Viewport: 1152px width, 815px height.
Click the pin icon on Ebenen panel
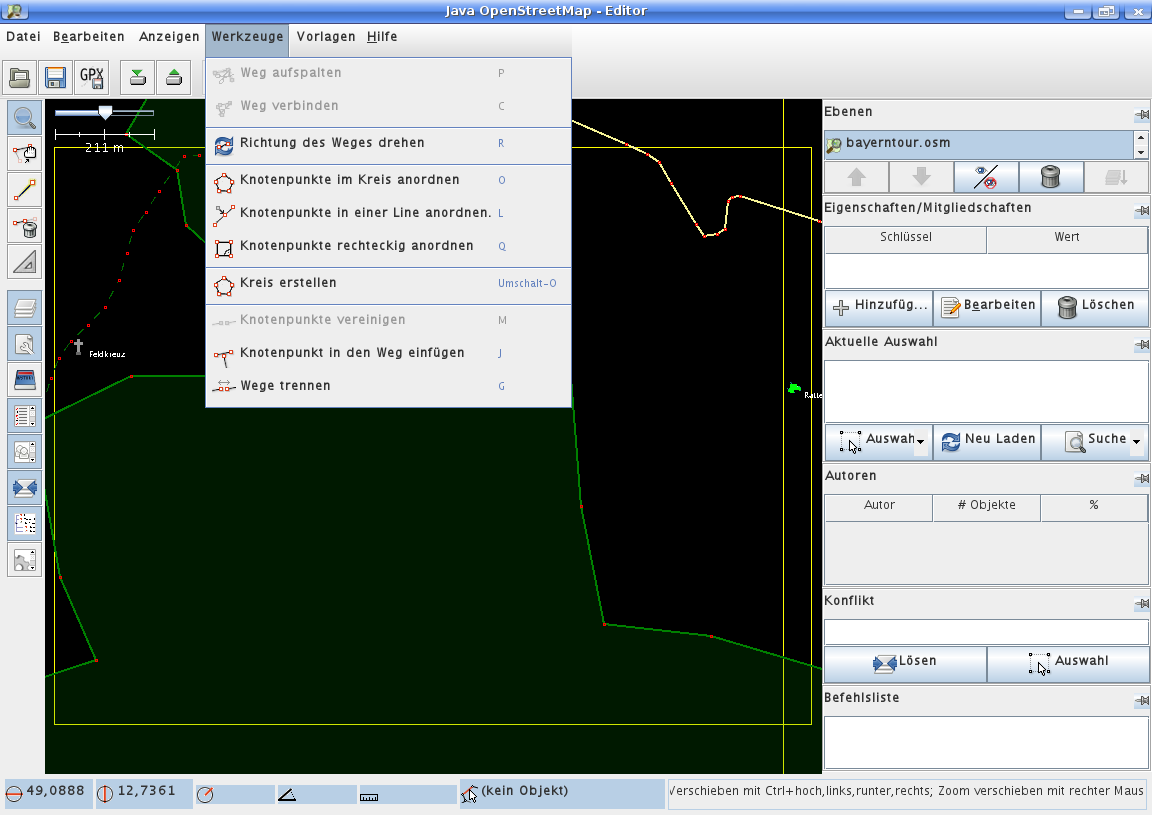click(x=1141, y=115)
